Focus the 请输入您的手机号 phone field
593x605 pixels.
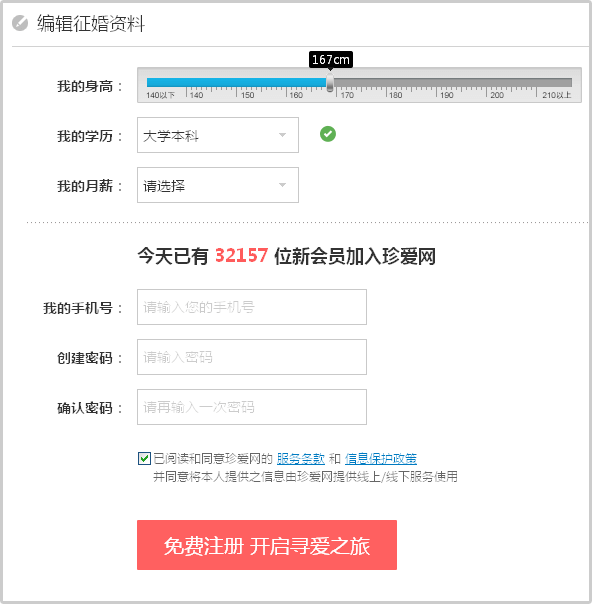click(252, 307)
